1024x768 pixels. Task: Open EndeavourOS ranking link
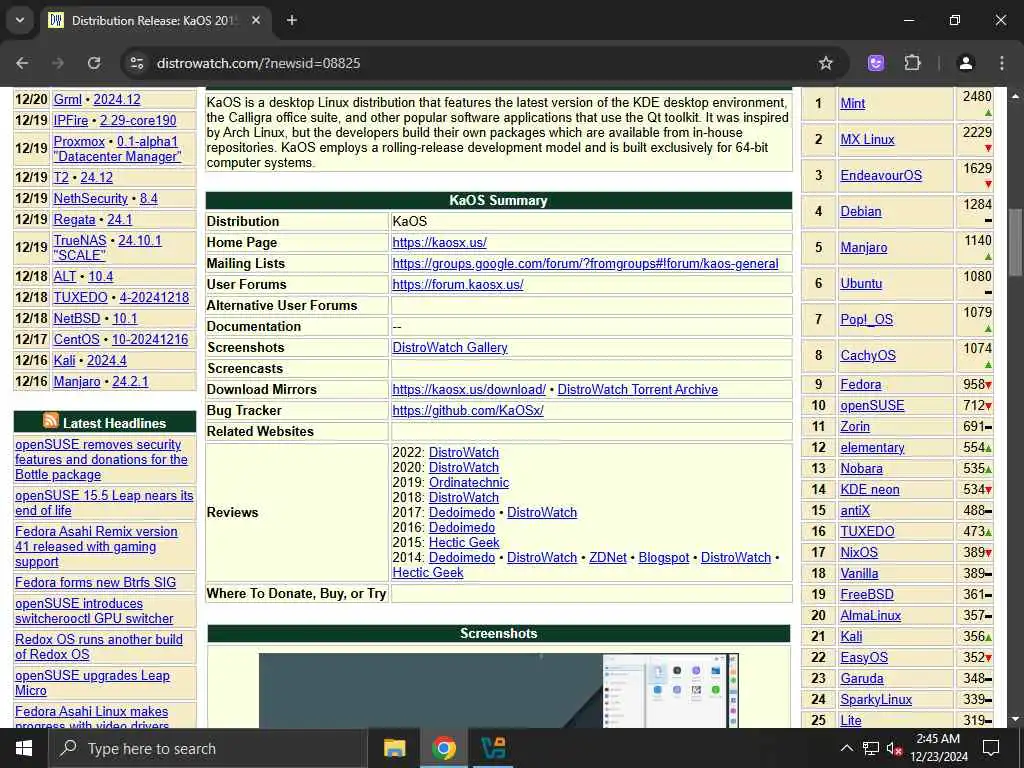point(881,175)
